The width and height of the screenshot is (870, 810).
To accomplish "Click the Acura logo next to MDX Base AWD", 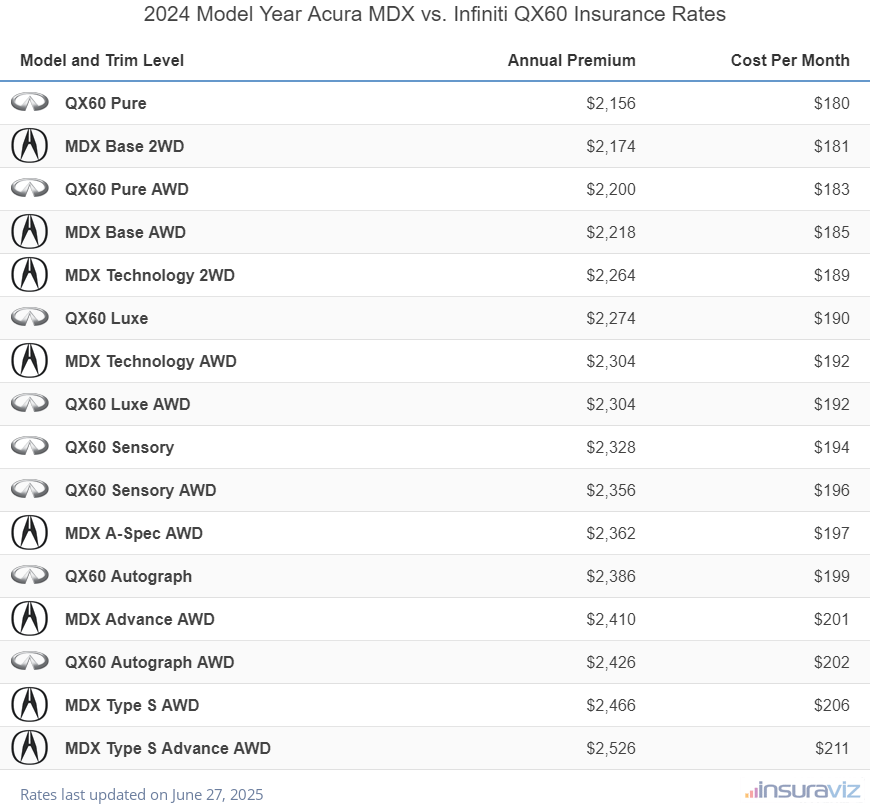I will coord(30,231).
